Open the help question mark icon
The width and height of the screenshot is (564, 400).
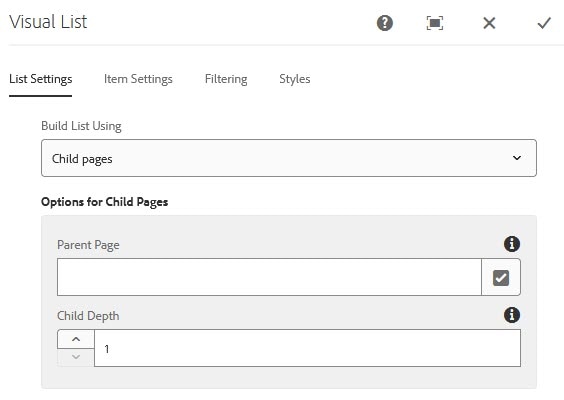(385, 23)
